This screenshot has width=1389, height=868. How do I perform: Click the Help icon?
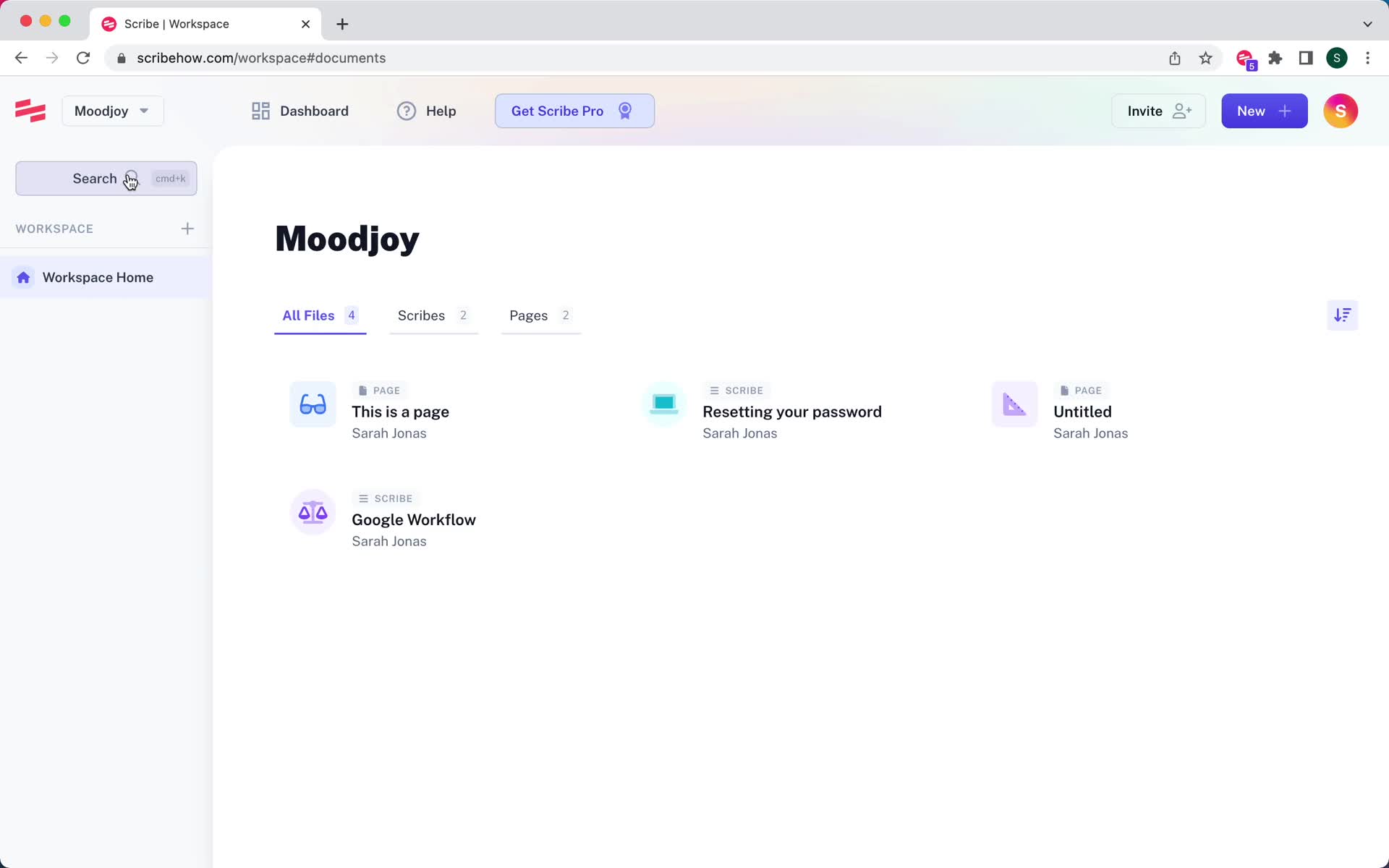(x=406, y=111)
